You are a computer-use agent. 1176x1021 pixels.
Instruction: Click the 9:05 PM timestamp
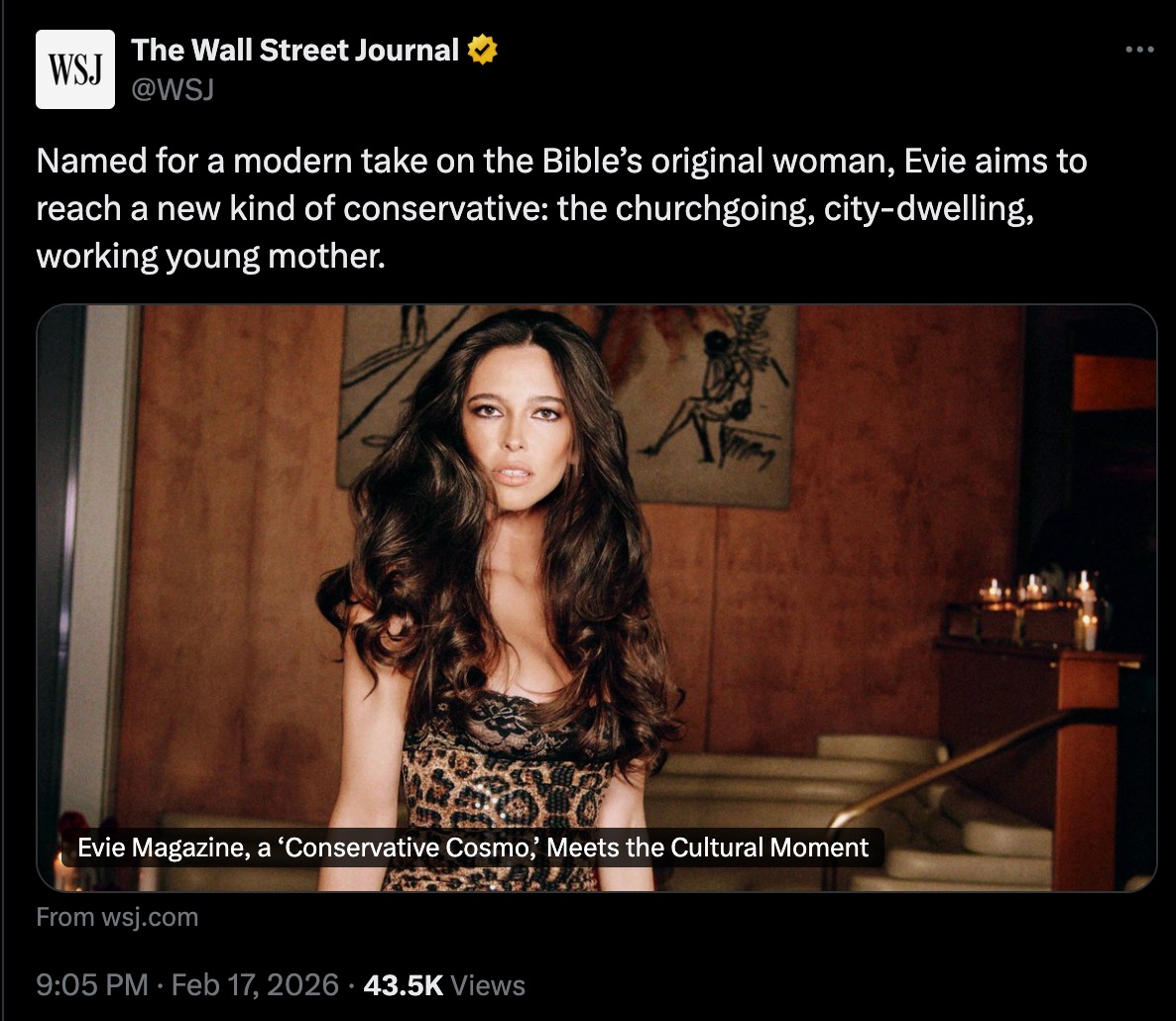[x=92, y=985]
